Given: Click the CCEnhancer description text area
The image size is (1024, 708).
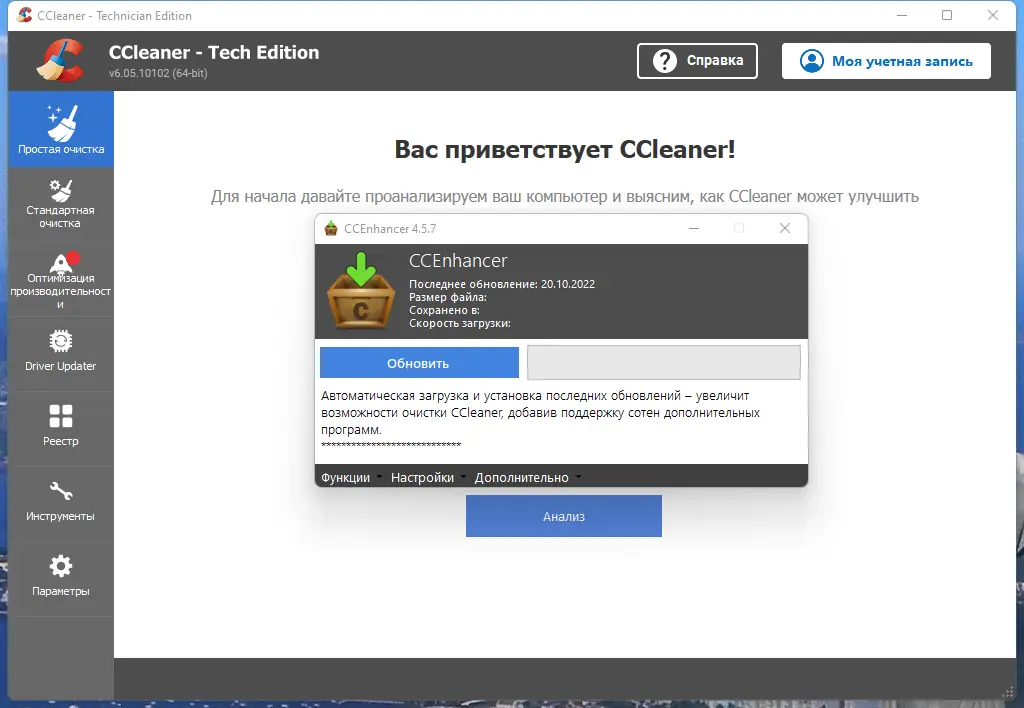Looking at the screenshot, I should (x=561, y=421).
